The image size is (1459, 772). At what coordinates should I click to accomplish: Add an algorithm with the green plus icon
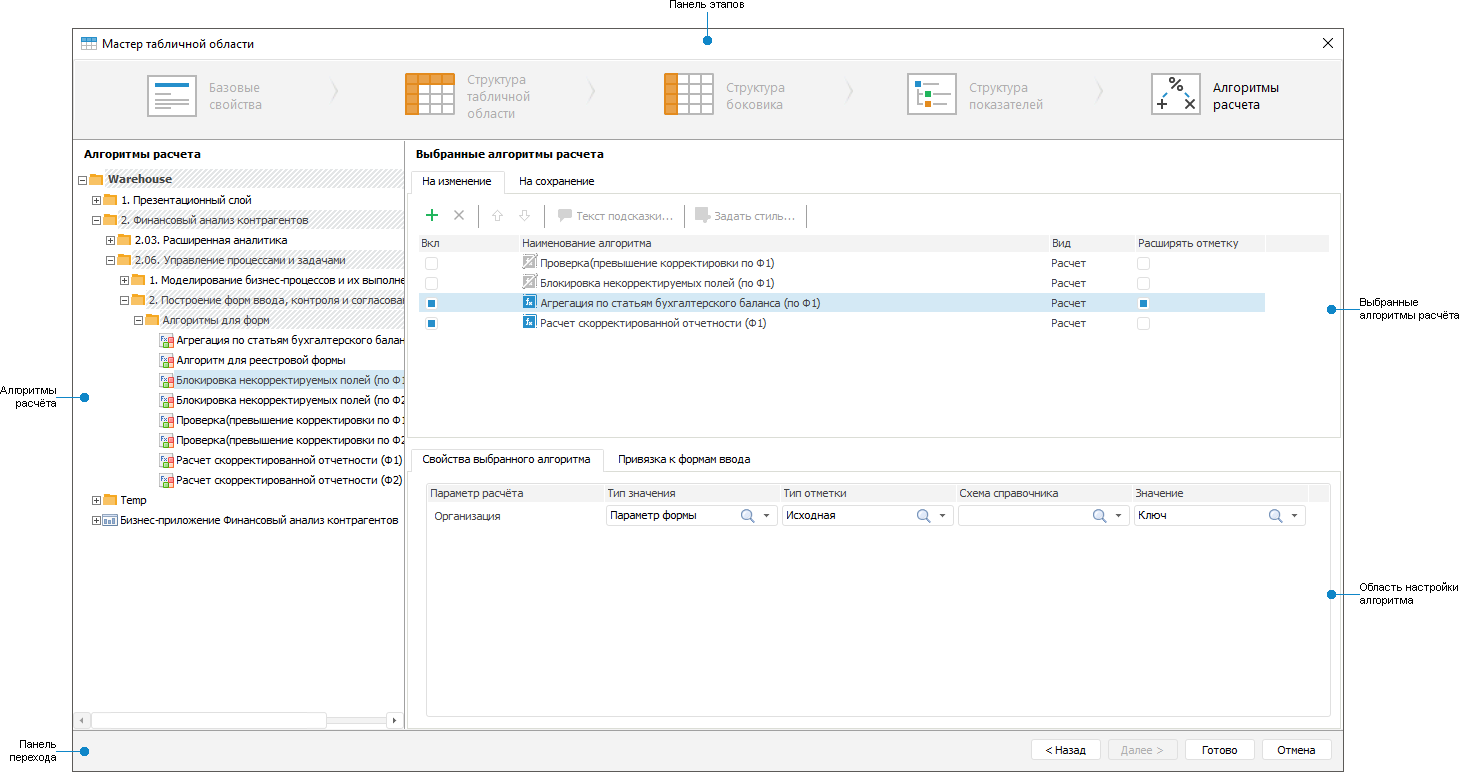tap(432, 215)
